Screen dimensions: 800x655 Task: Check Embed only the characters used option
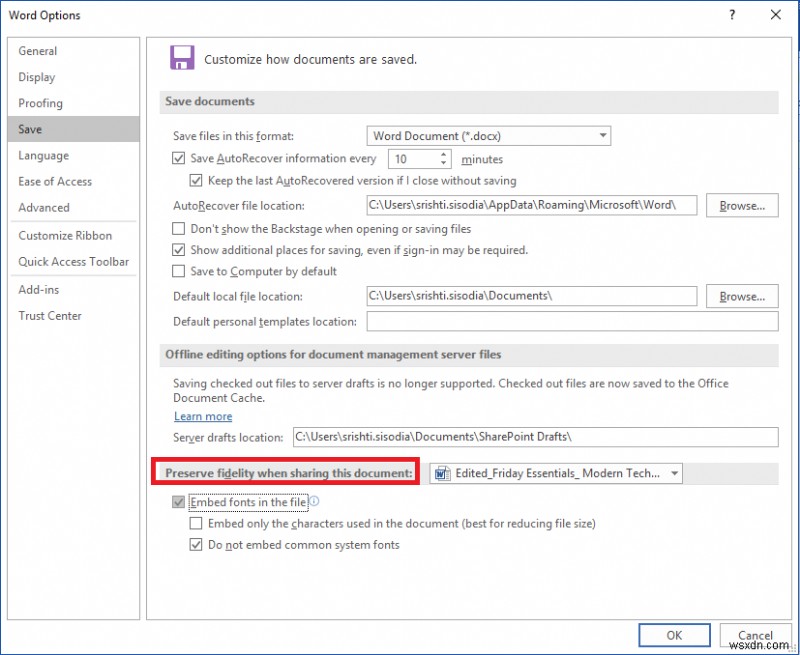(x=196, y=523)
